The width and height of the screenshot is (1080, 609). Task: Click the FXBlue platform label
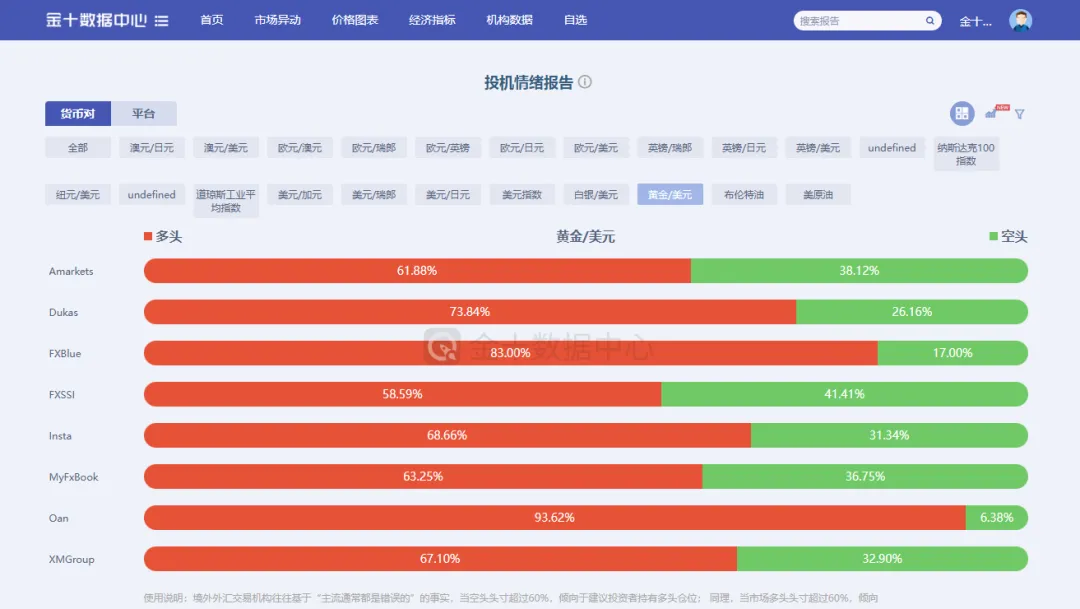click(x=65, y=353)
